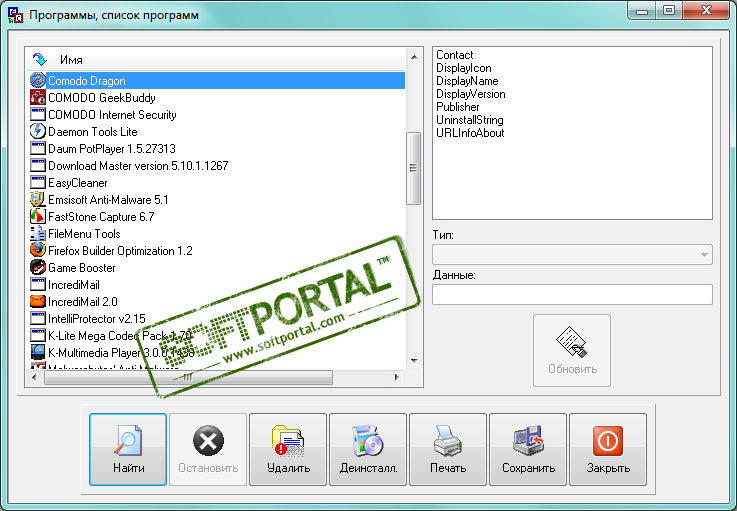The image size is (737, 511).
Task: Click the IncrediMail 2.0 envelope icon
Action: [x=38, y=301]
